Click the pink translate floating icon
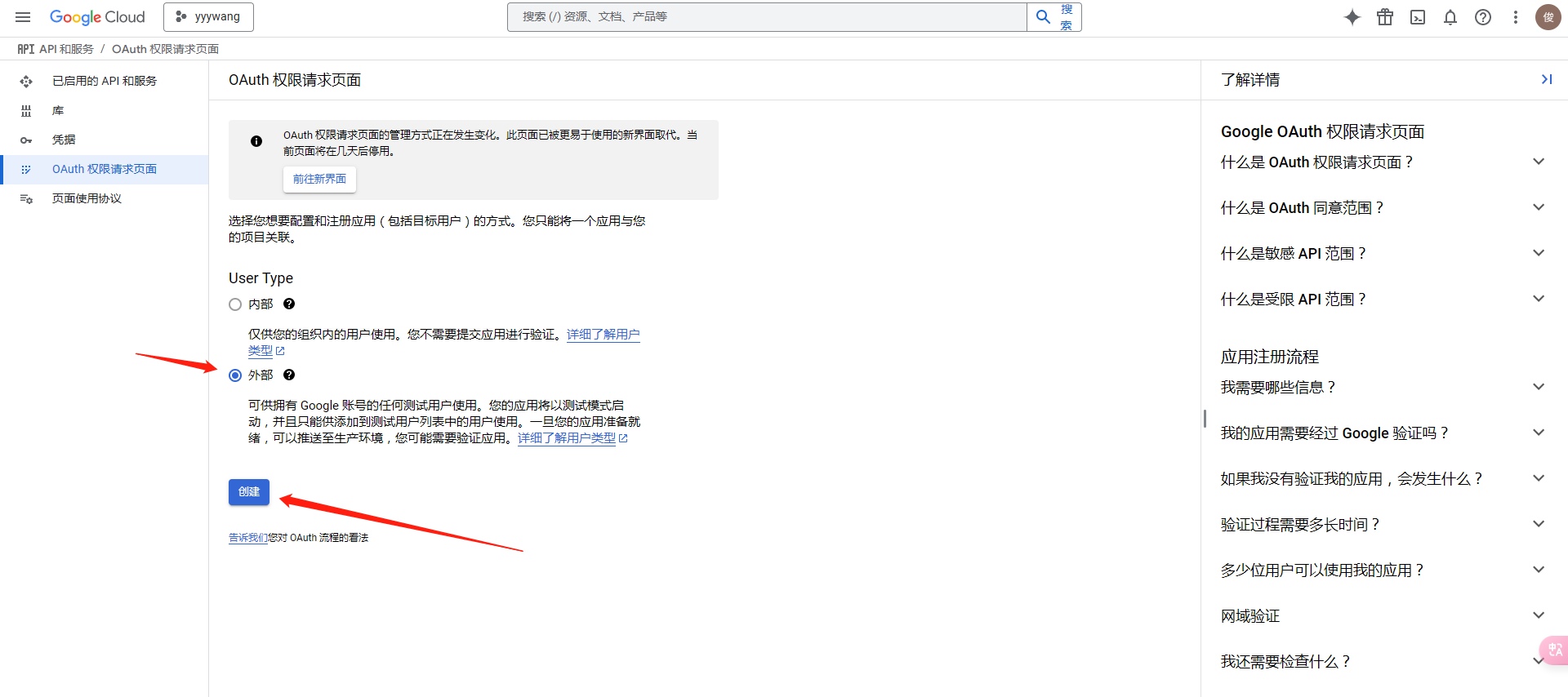The height and width of the screenshot is (697, 1568). click(1554, 650)
